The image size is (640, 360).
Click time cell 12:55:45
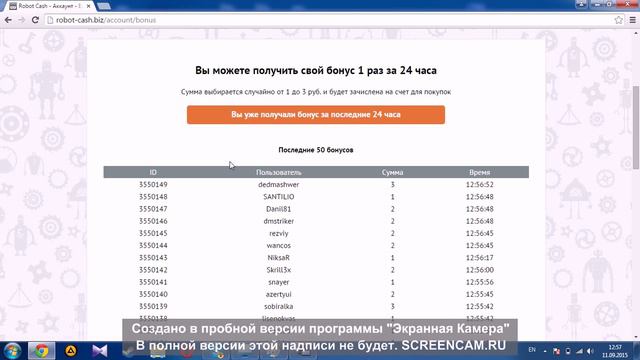[x=480, y=294]
